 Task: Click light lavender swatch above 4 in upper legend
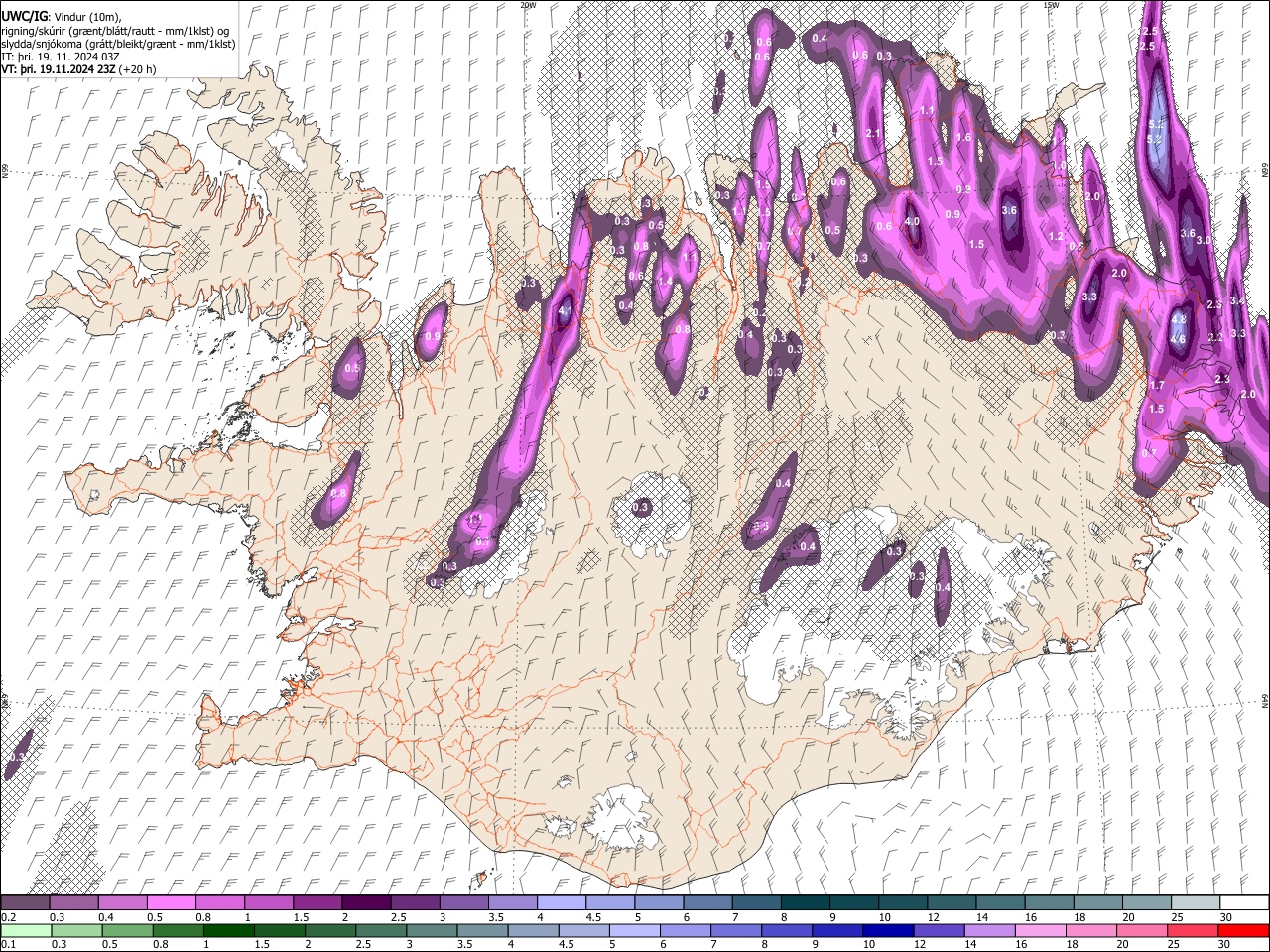[561, 902]
